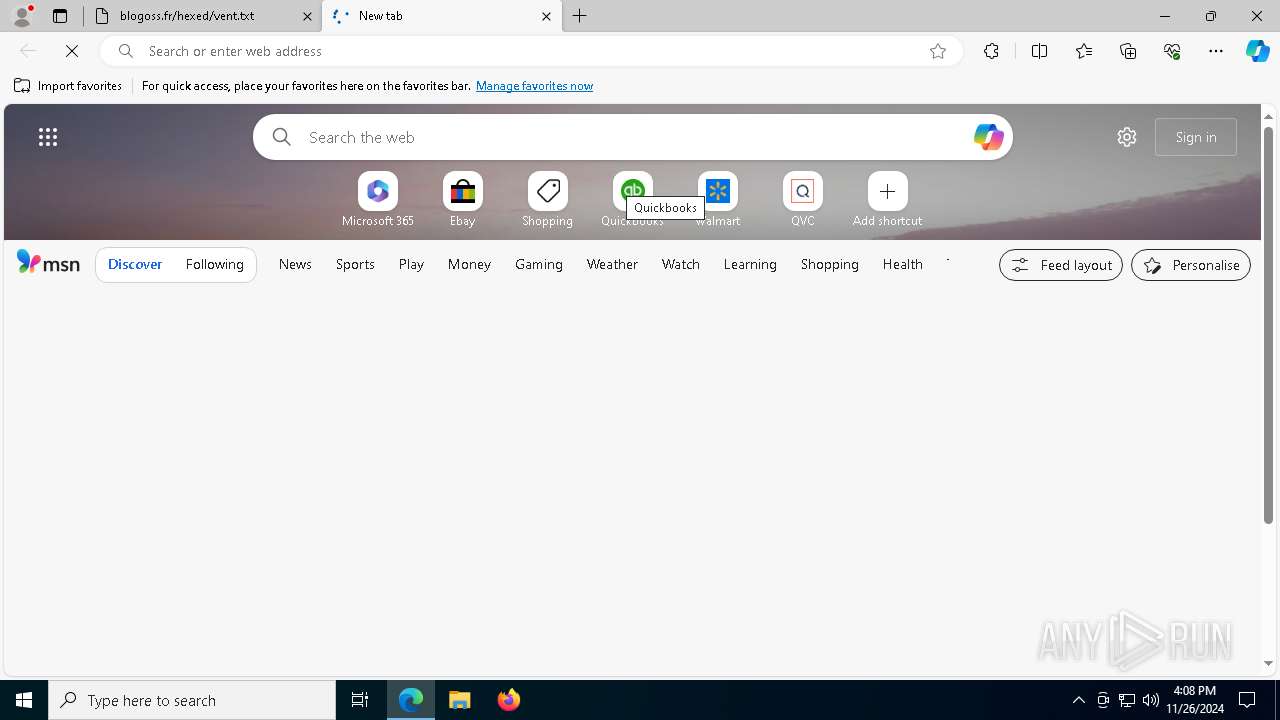Open Task View on taskbar
Image resolution: width=1280 pixels, height=720 pixels.
[360, 700]
